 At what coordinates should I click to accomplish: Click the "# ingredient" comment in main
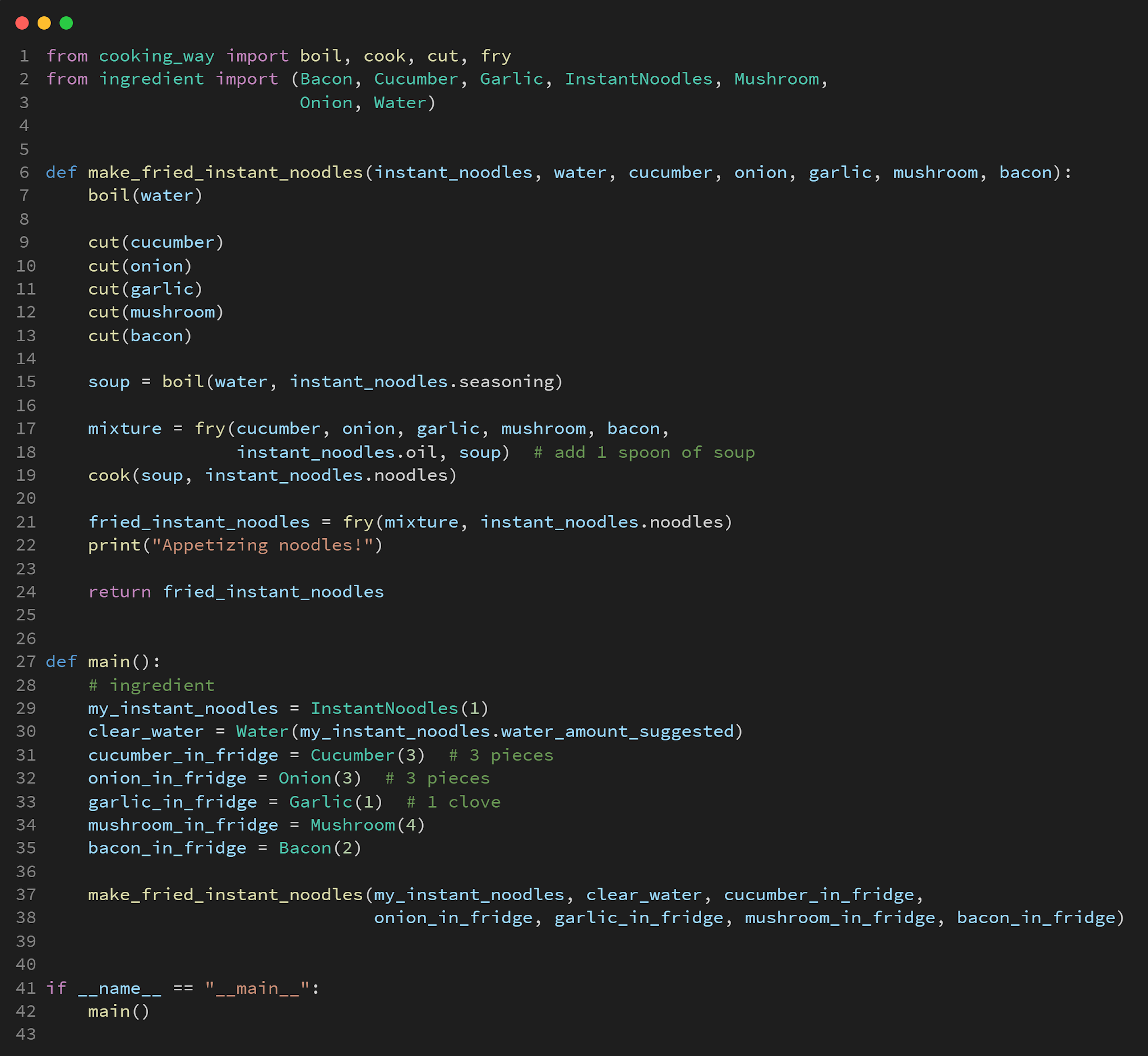pyautogui.click(x=151, y=684)
